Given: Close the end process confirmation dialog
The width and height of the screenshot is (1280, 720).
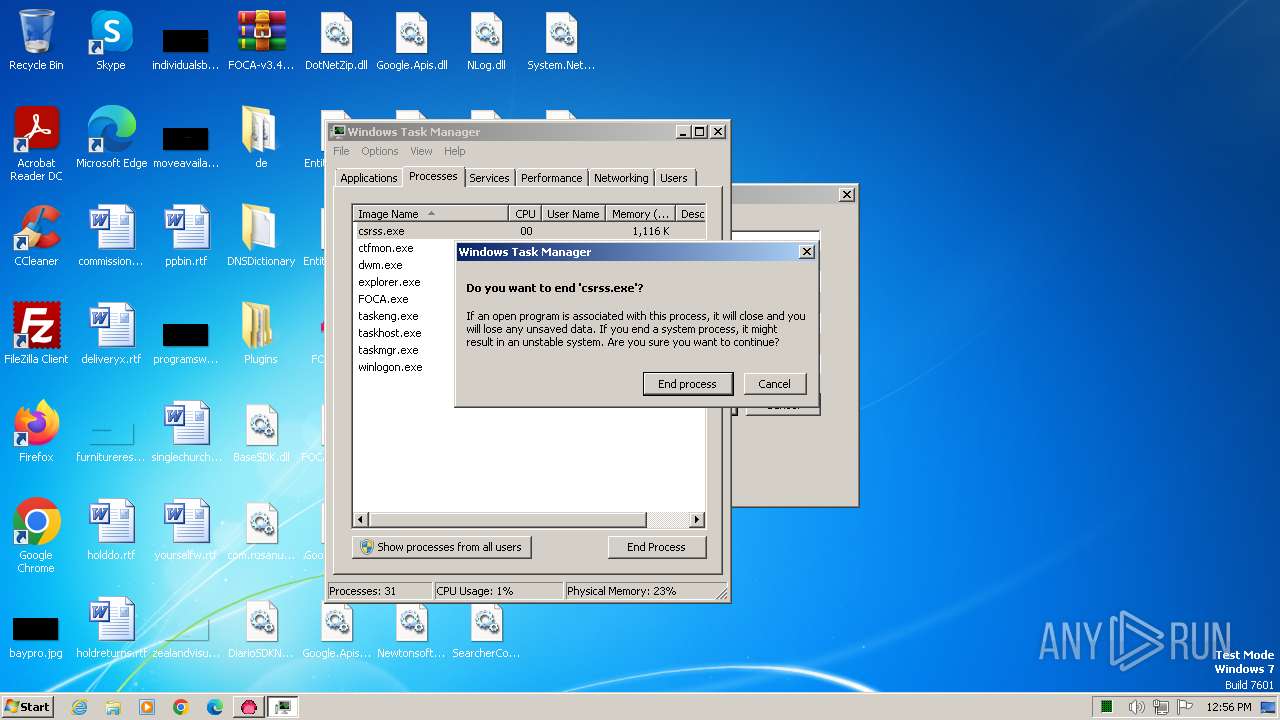Looking at the screenshot, I should pyautogui.click(x=806, y=252).
